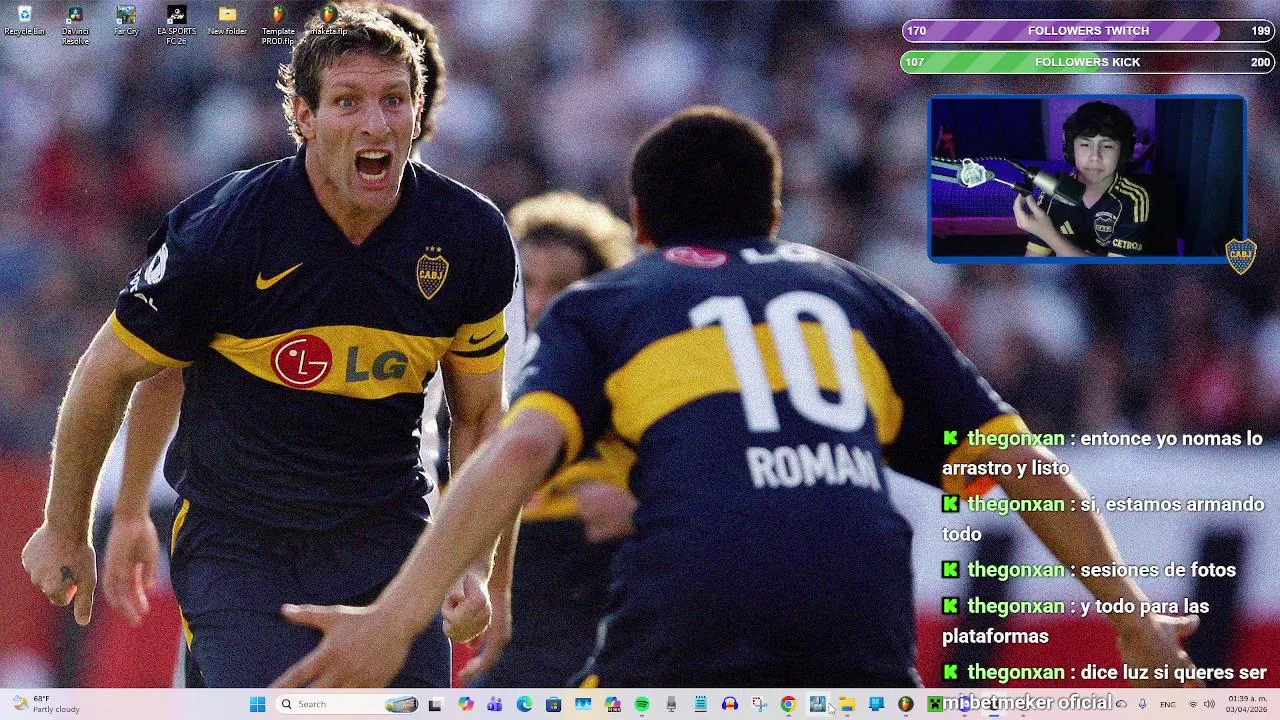Click chat message "sesiones de fotos"

1158,570
